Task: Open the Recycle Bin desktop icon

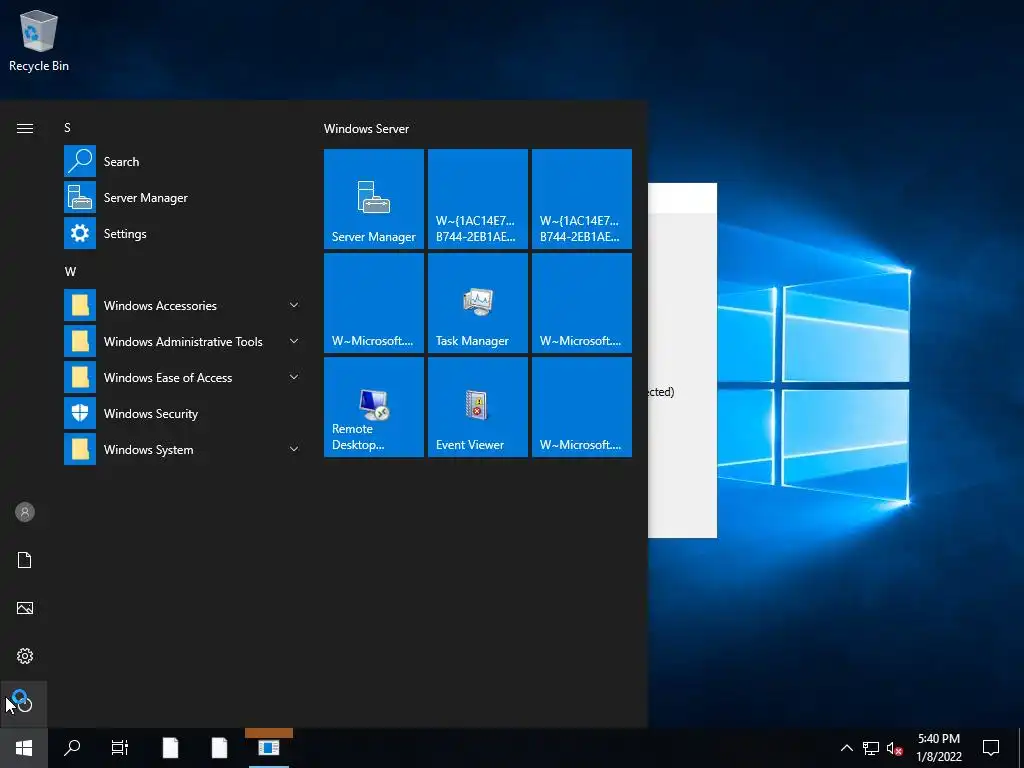Action: pos(39,40)
